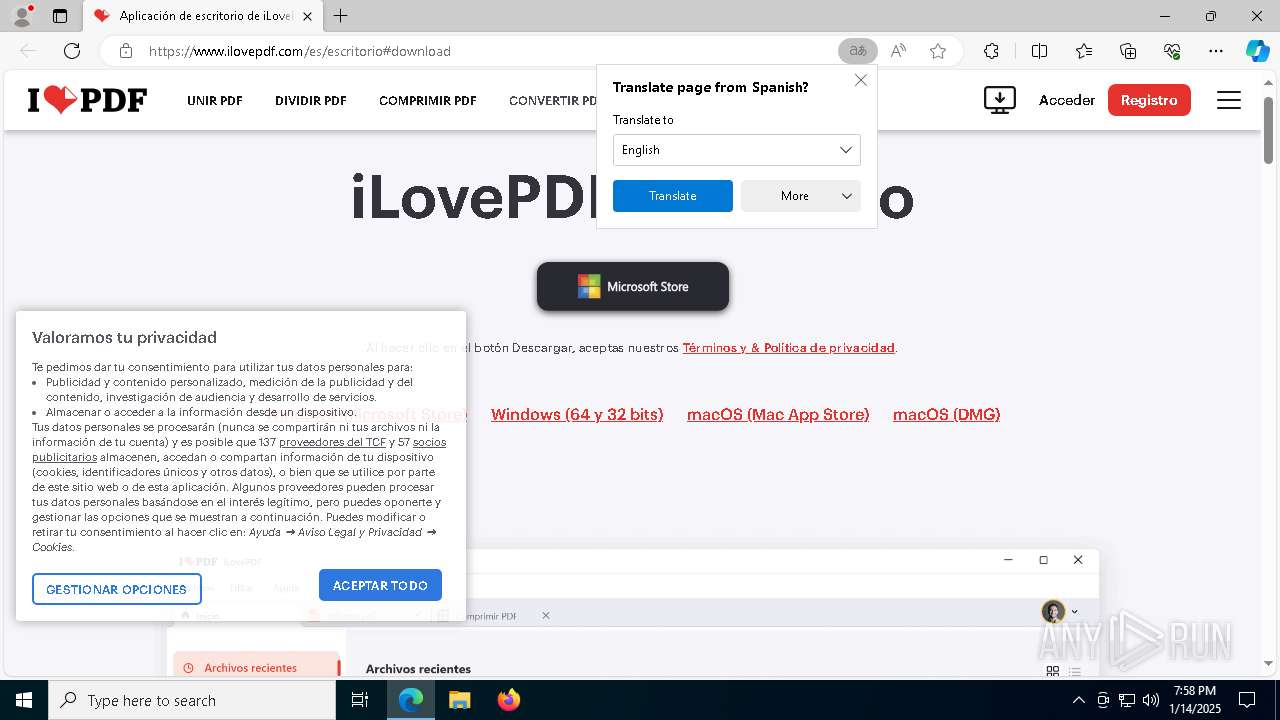Close the translate popup

click(x=860, y=80)
